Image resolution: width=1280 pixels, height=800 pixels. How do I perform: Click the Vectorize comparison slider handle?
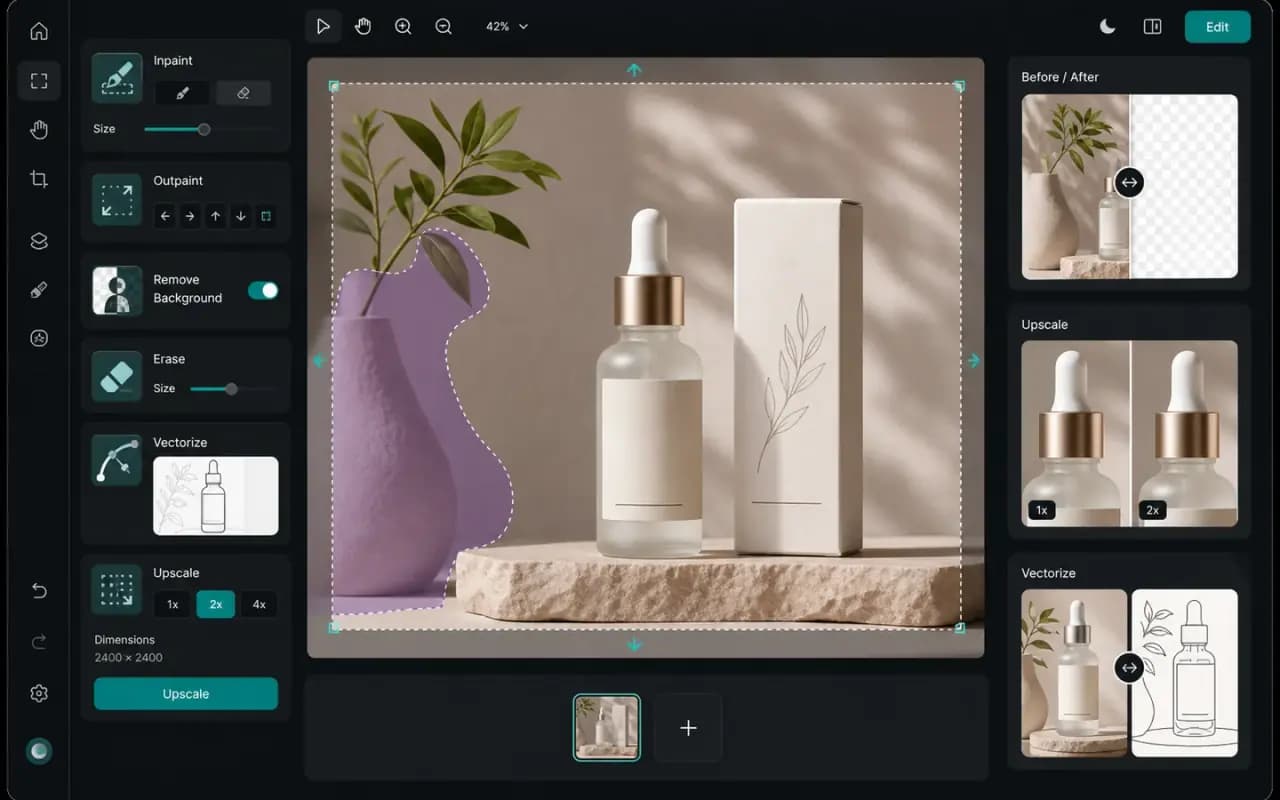click(x=1129, y=668)
